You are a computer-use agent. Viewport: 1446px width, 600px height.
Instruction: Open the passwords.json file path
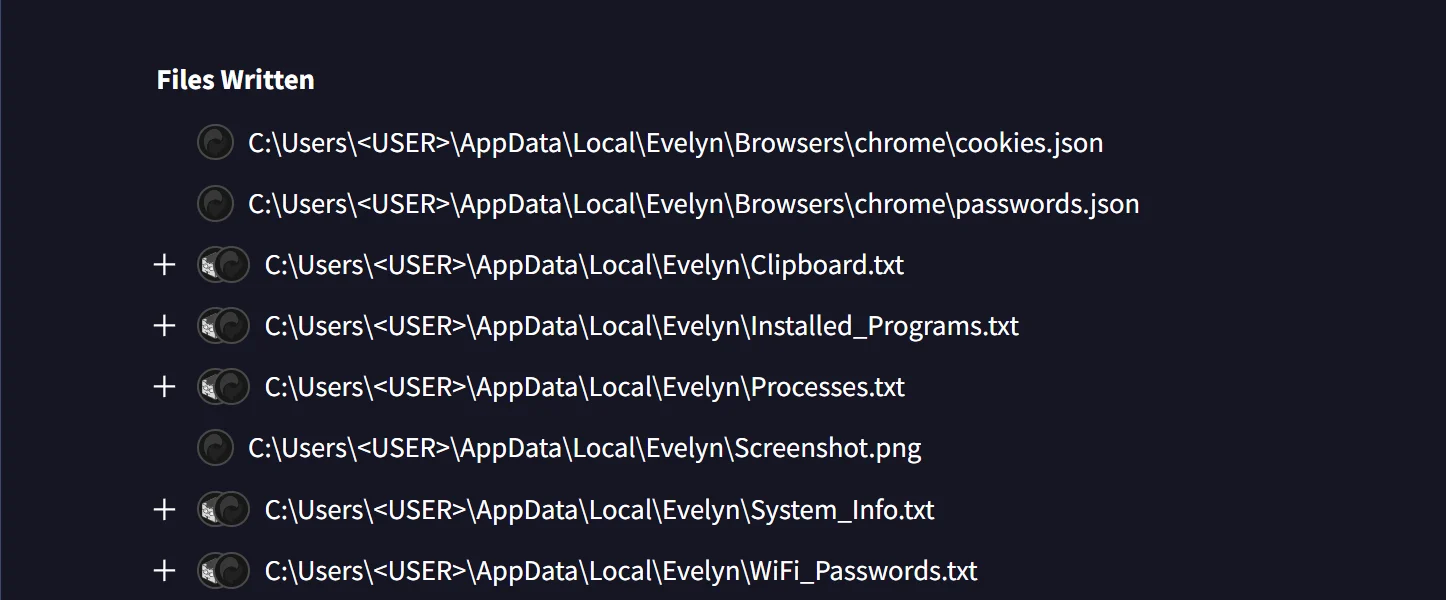coord(693,204)
